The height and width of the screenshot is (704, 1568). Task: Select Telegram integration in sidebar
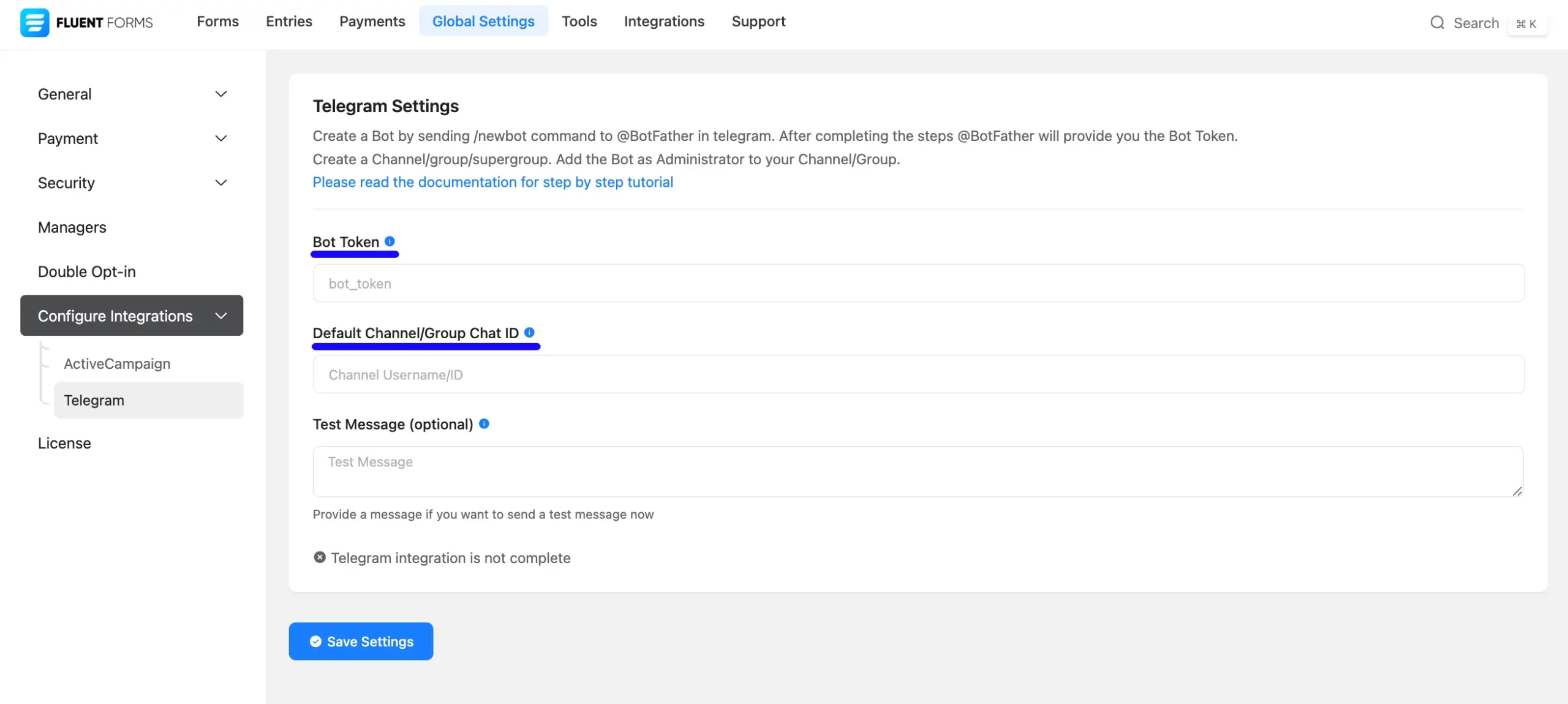coord(149,400)
